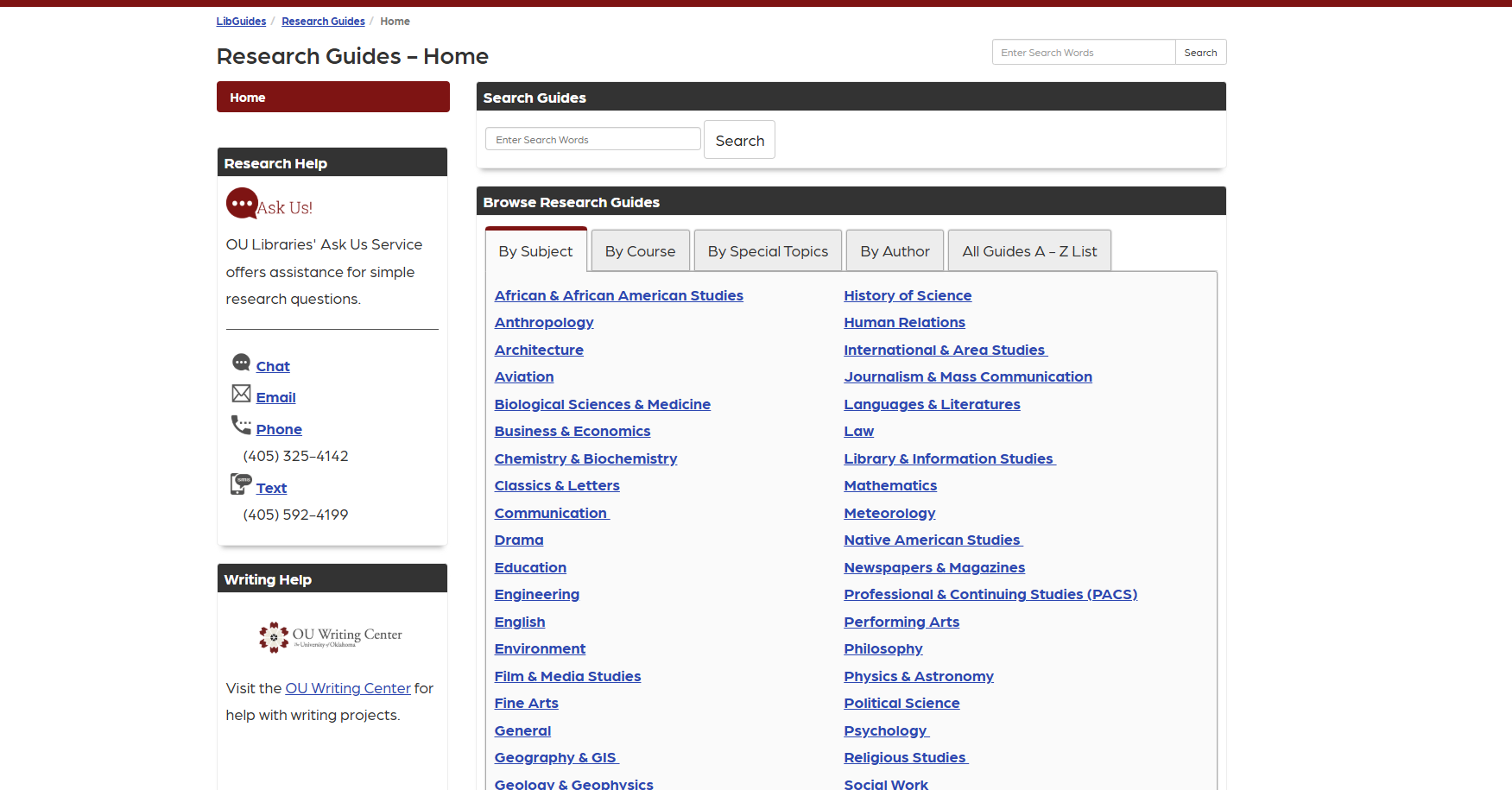This screenshot has width=1512, height=790.
Task: Open the Chat link
Action: coord(273,366)
